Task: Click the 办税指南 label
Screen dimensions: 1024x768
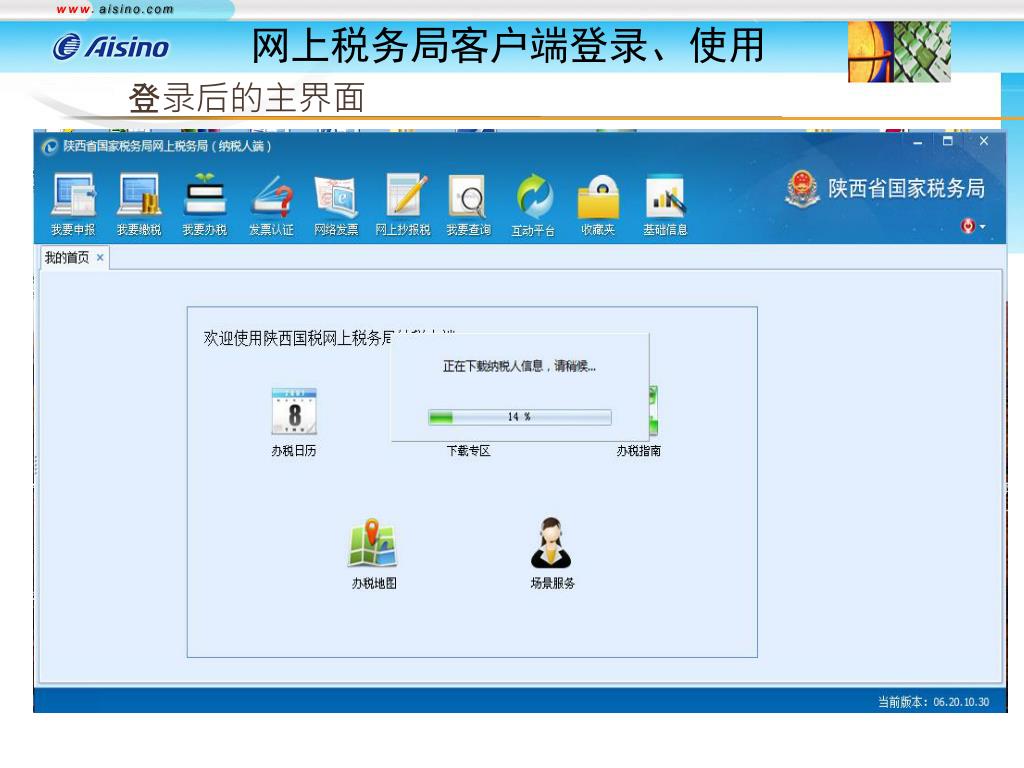Action: point(639,451)
